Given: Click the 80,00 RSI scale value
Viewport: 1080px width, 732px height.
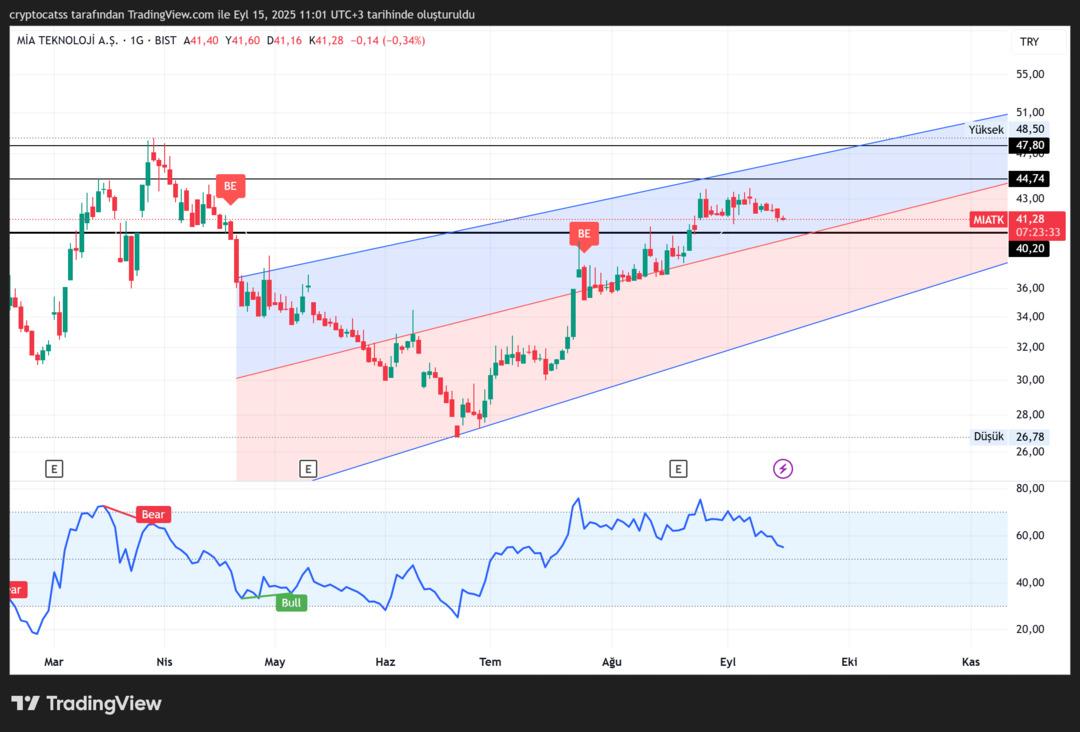Looking at the screenshot, I should point(1030,488).
